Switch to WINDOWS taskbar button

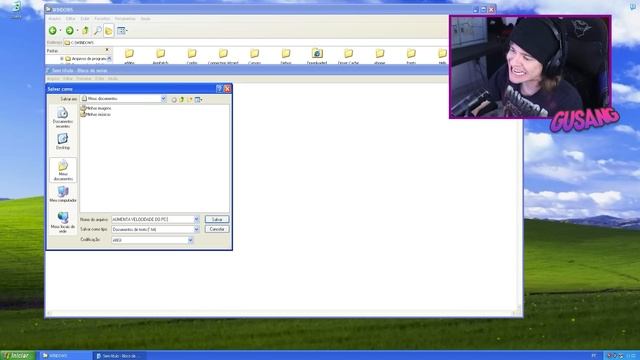tap(65, 356)
